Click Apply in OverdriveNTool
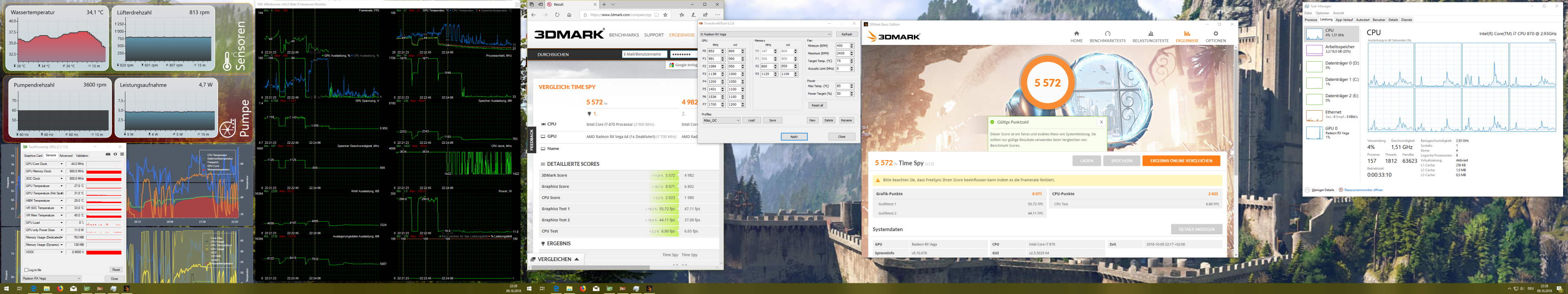 [x=794, y=136]
